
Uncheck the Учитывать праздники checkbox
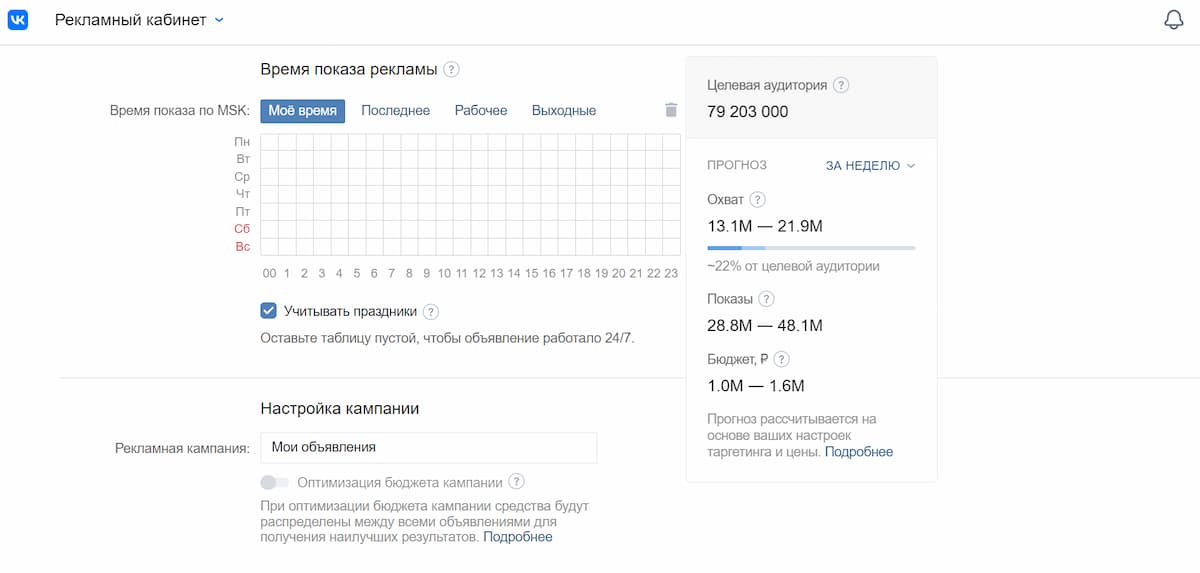268,311
